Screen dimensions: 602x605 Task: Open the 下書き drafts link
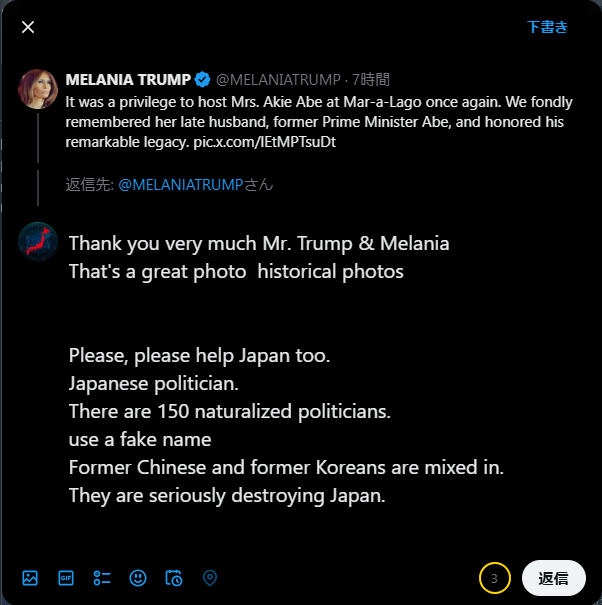[x=547, y=27]
